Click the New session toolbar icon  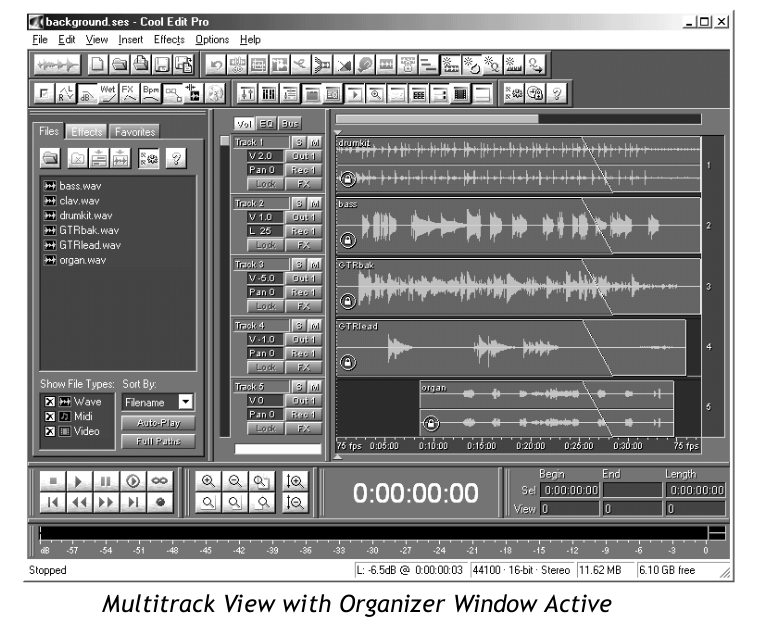98,65
